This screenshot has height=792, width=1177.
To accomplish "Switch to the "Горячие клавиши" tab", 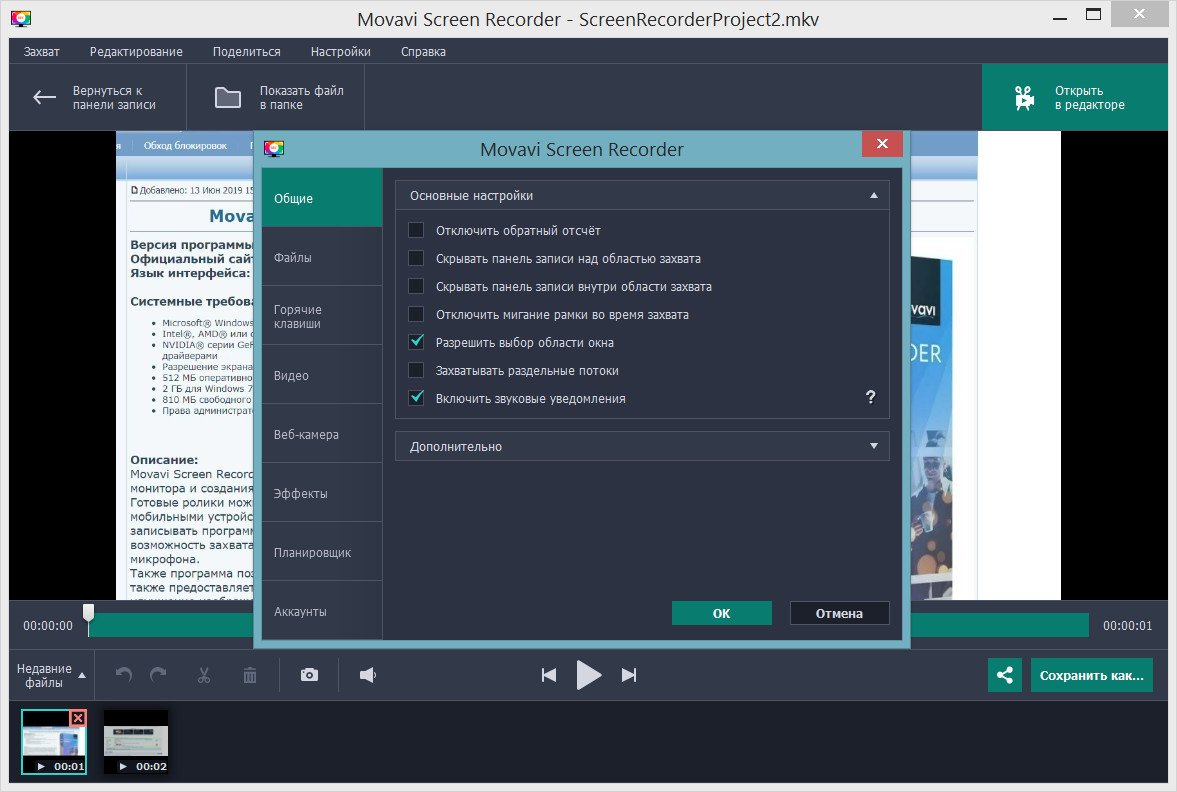I will coord(321,317).
